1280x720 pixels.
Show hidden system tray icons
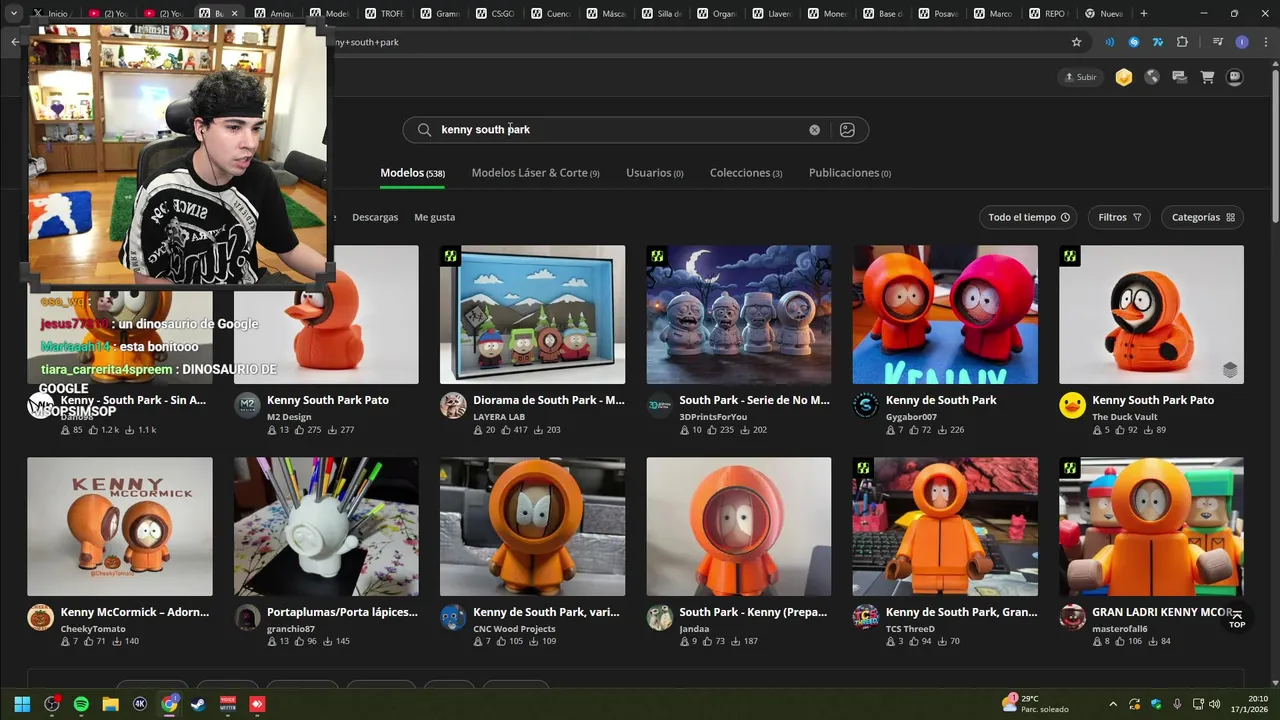(x=1113, y=704)
